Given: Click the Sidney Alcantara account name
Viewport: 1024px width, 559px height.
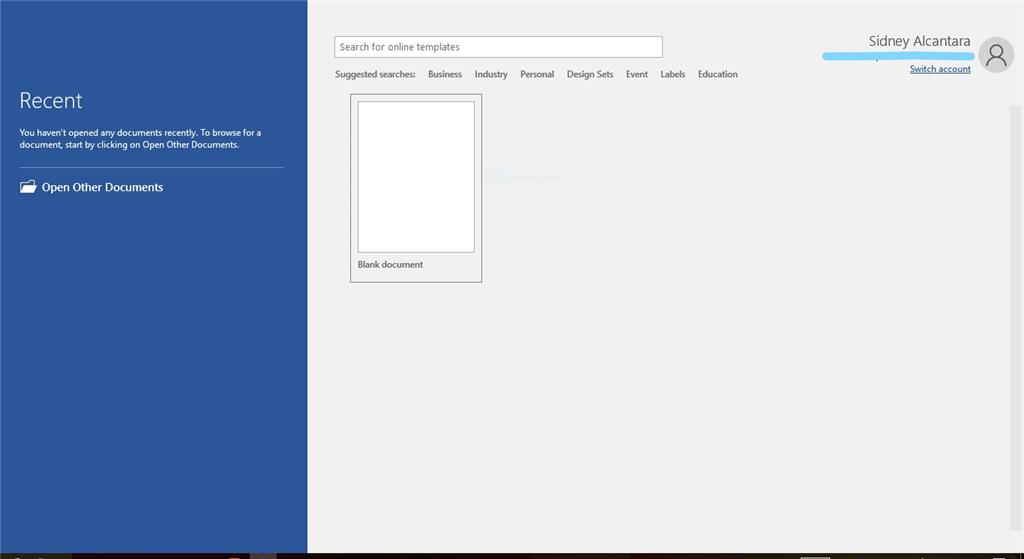Looking at the screenshot, I should [919, 41].
